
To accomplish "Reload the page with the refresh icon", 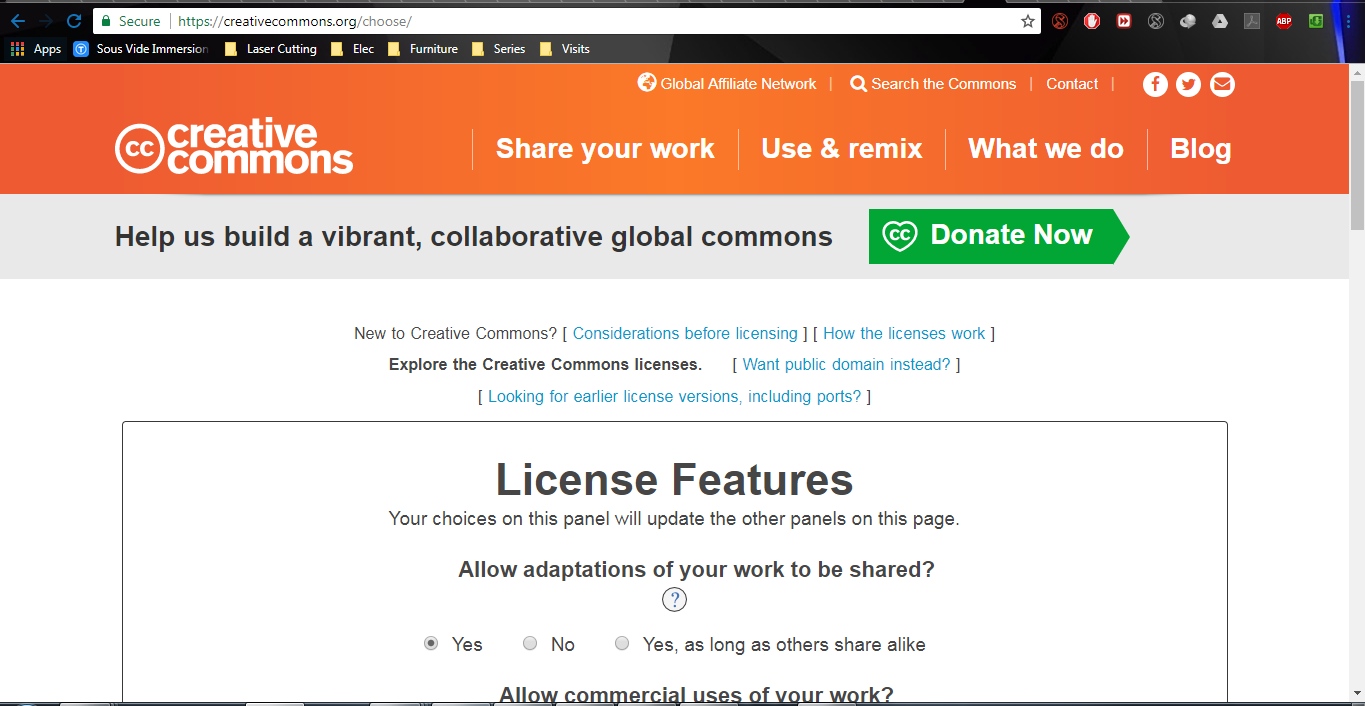I will (x=73, y=21).
